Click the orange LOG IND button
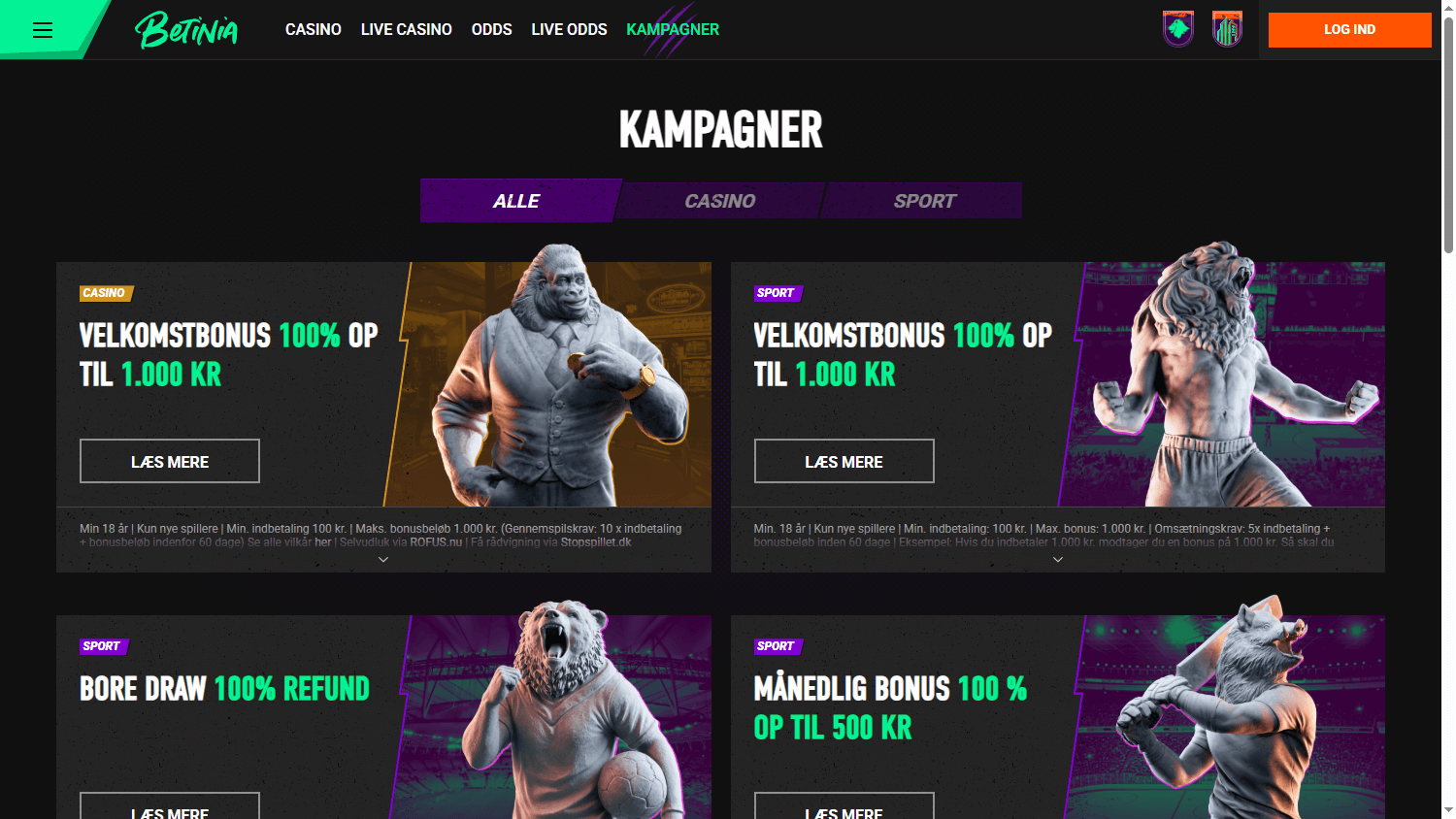This screenshot has height=819, width=1456. (1349, 30)
